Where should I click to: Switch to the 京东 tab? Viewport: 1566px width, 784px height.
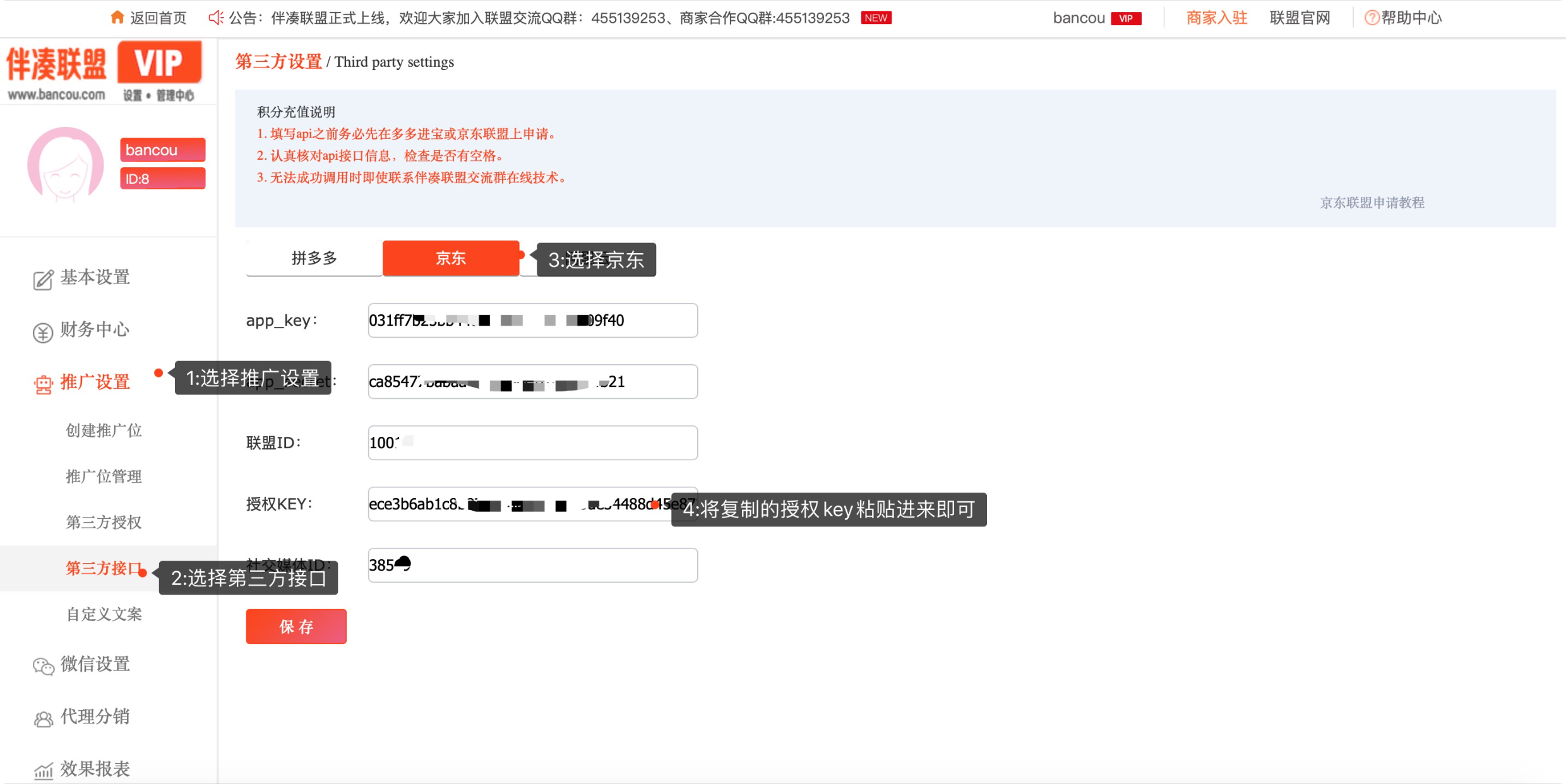[451, 258]
